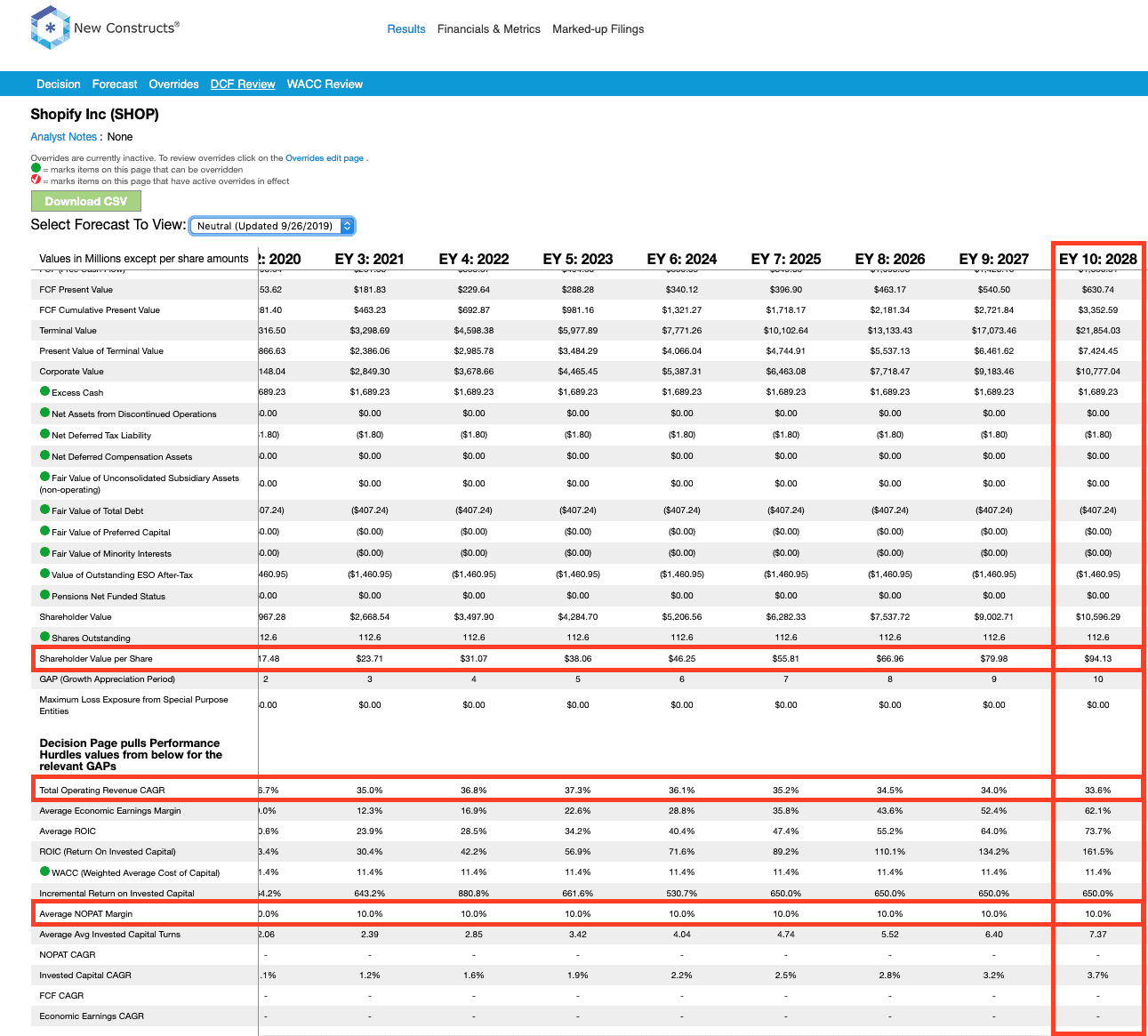Viewport: 1148px width, 1036px height.
Task: Click green dot beside Pensions Net Funded Status
Action: (44, 595)
